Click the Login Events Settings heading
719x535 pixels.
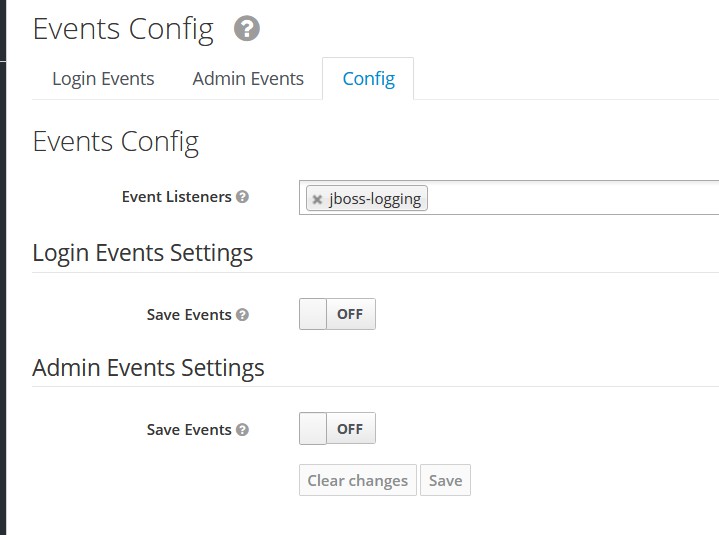click(x=143, y=253)
